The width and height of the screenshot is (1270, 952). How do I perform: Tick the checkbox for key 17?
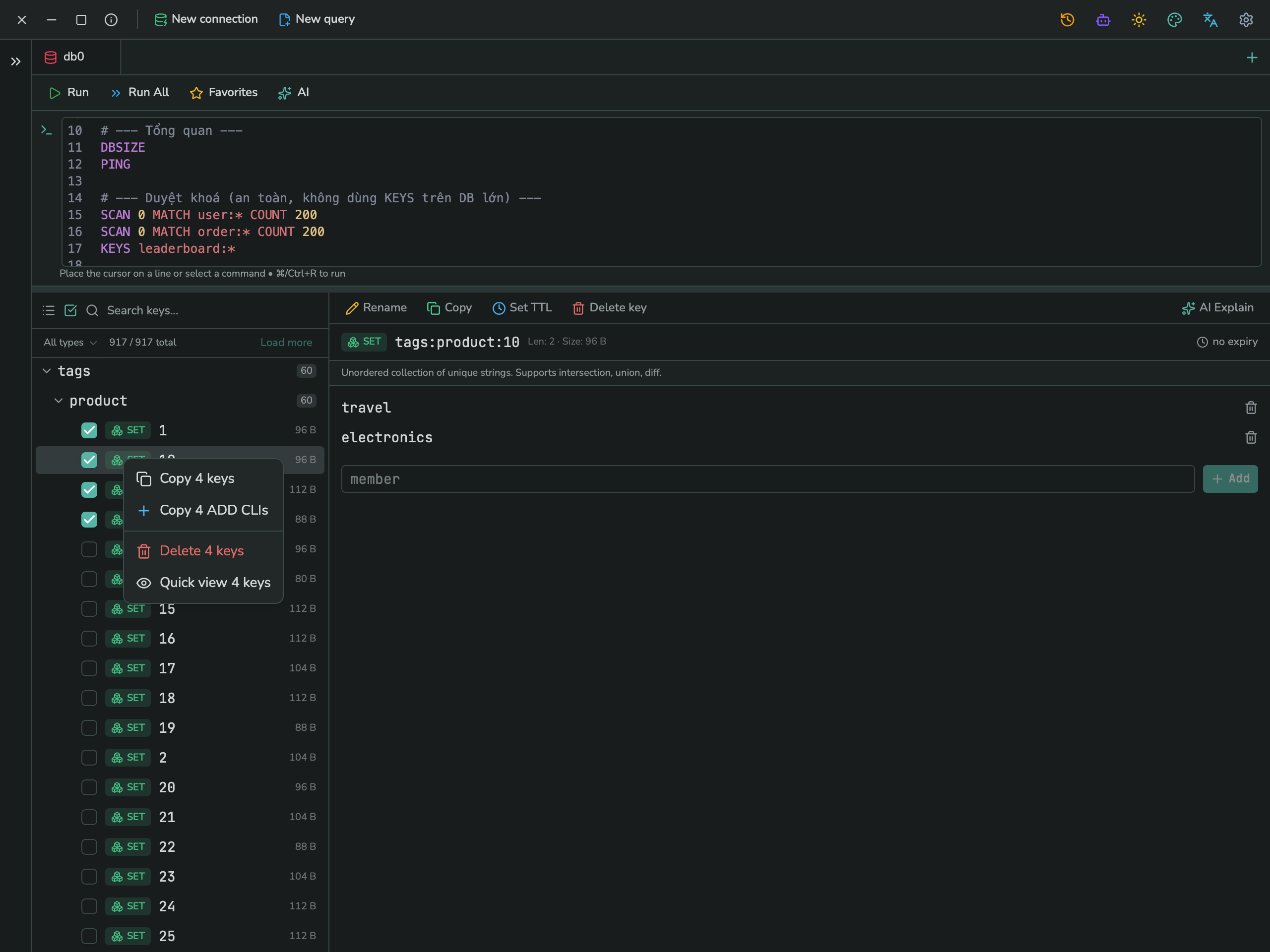tap(89, 668)
